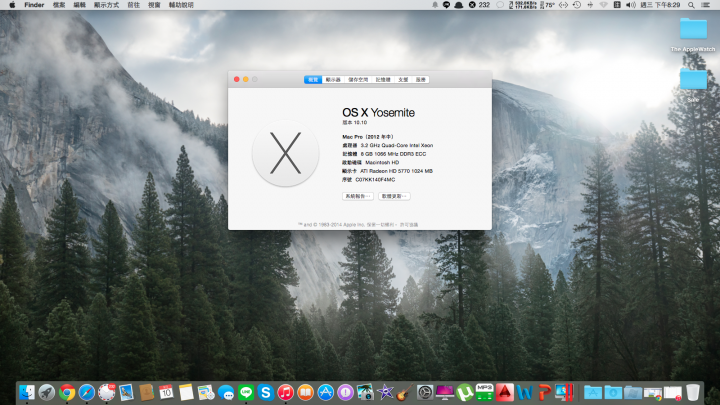Image resolution: width=720 pixels, height=405 pixels.
Task: Open the 輔助說明 Help menu
Action: 181,5
